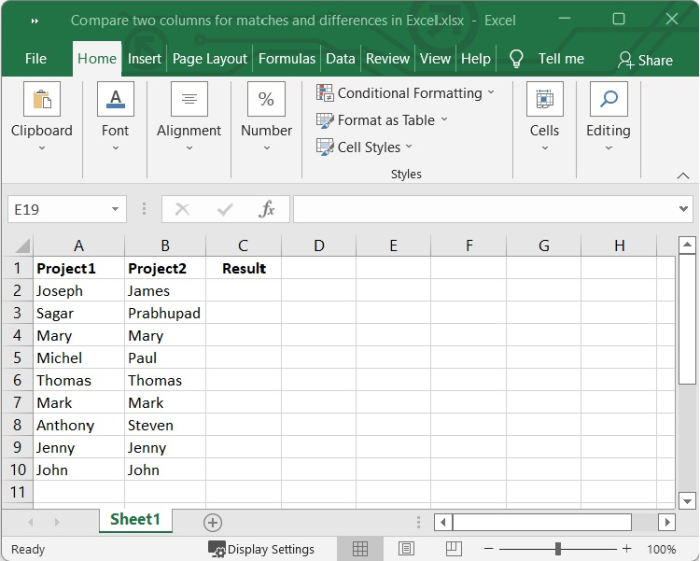Click the Cells group icon
Viewport: 700px width, 561px height.
click(x=544, y=100)
